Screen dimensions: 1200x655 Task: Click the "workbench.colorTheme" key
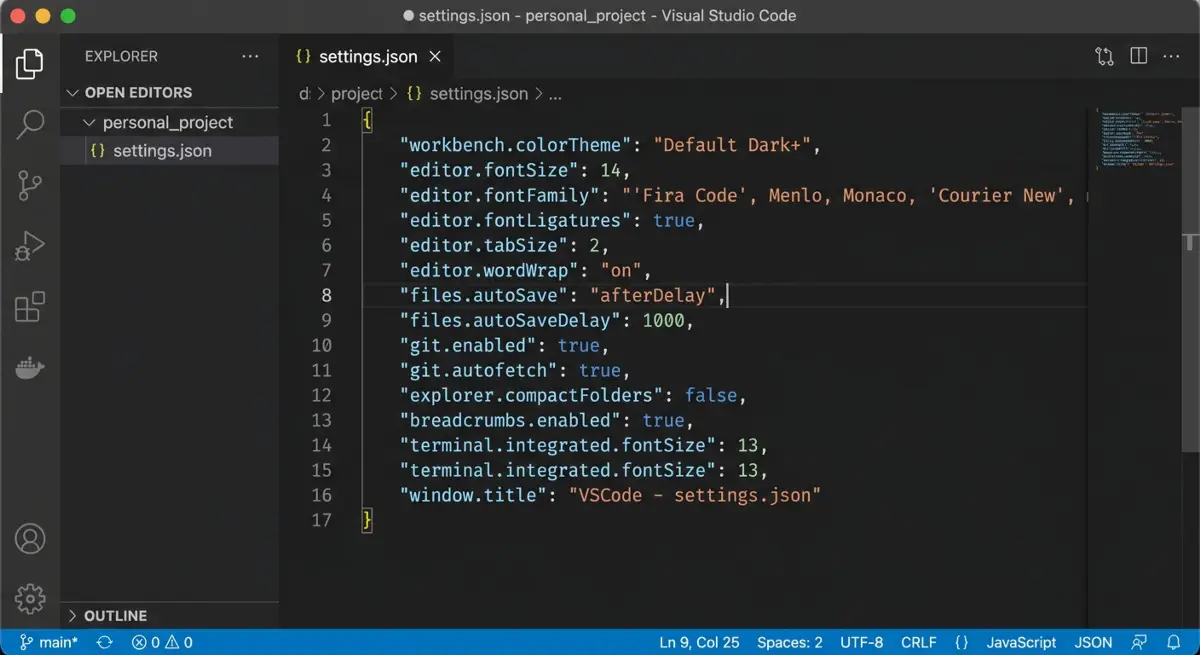(517, 145)
